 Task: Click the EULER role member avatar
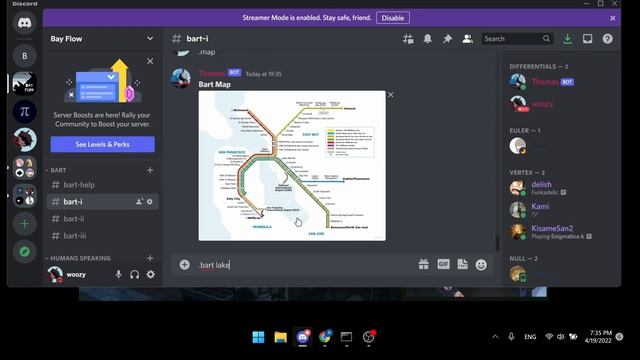click(518, 146)
